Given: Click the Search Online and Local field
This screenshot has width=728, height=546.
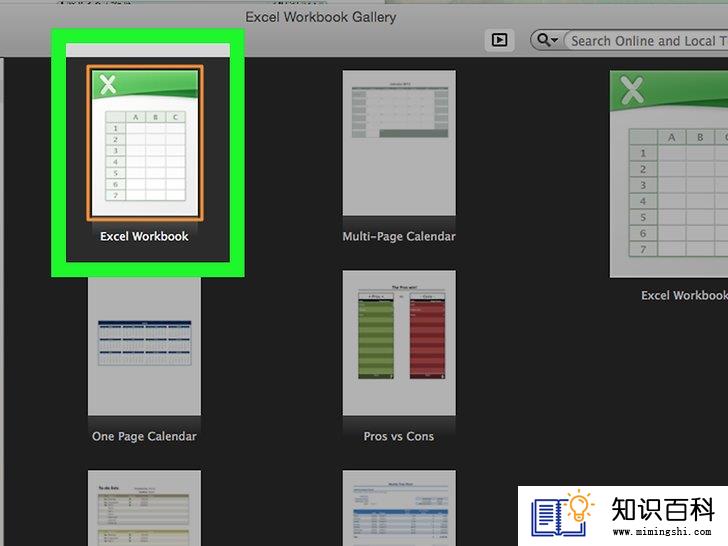Looking at the screenshot, I should point(646,41).
